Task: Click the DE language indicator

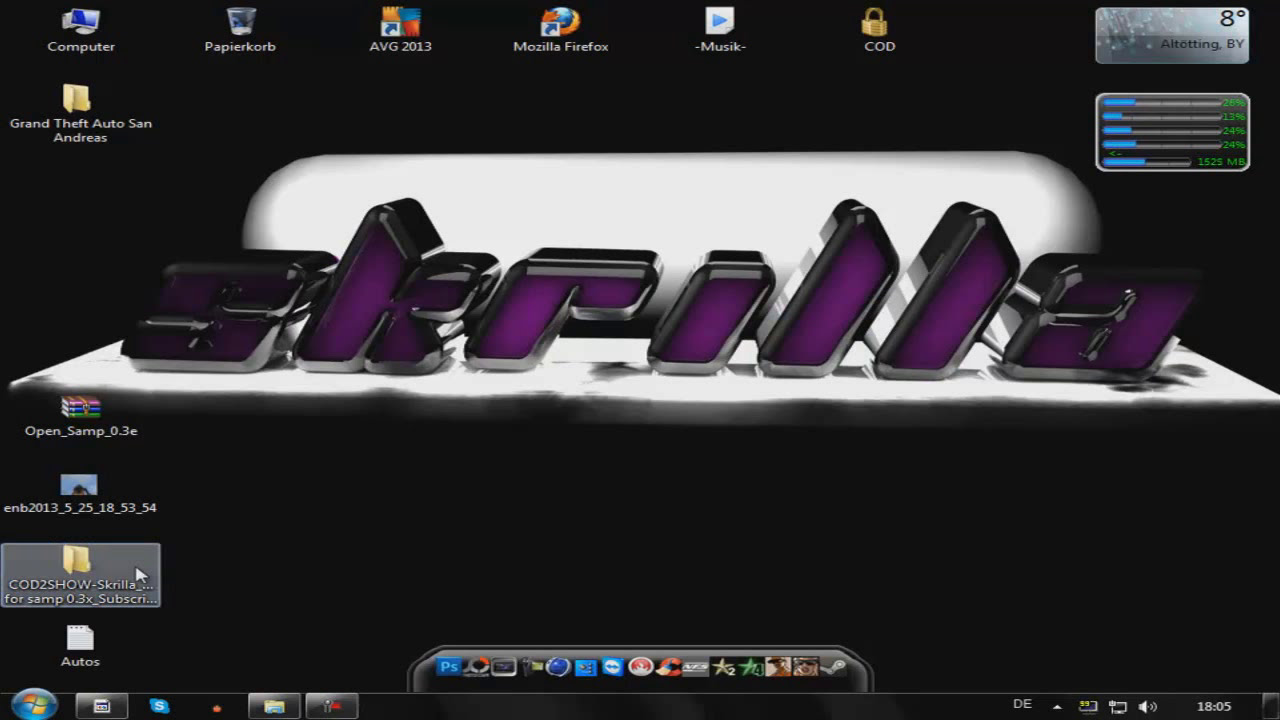Action: tap(1022, 705)
